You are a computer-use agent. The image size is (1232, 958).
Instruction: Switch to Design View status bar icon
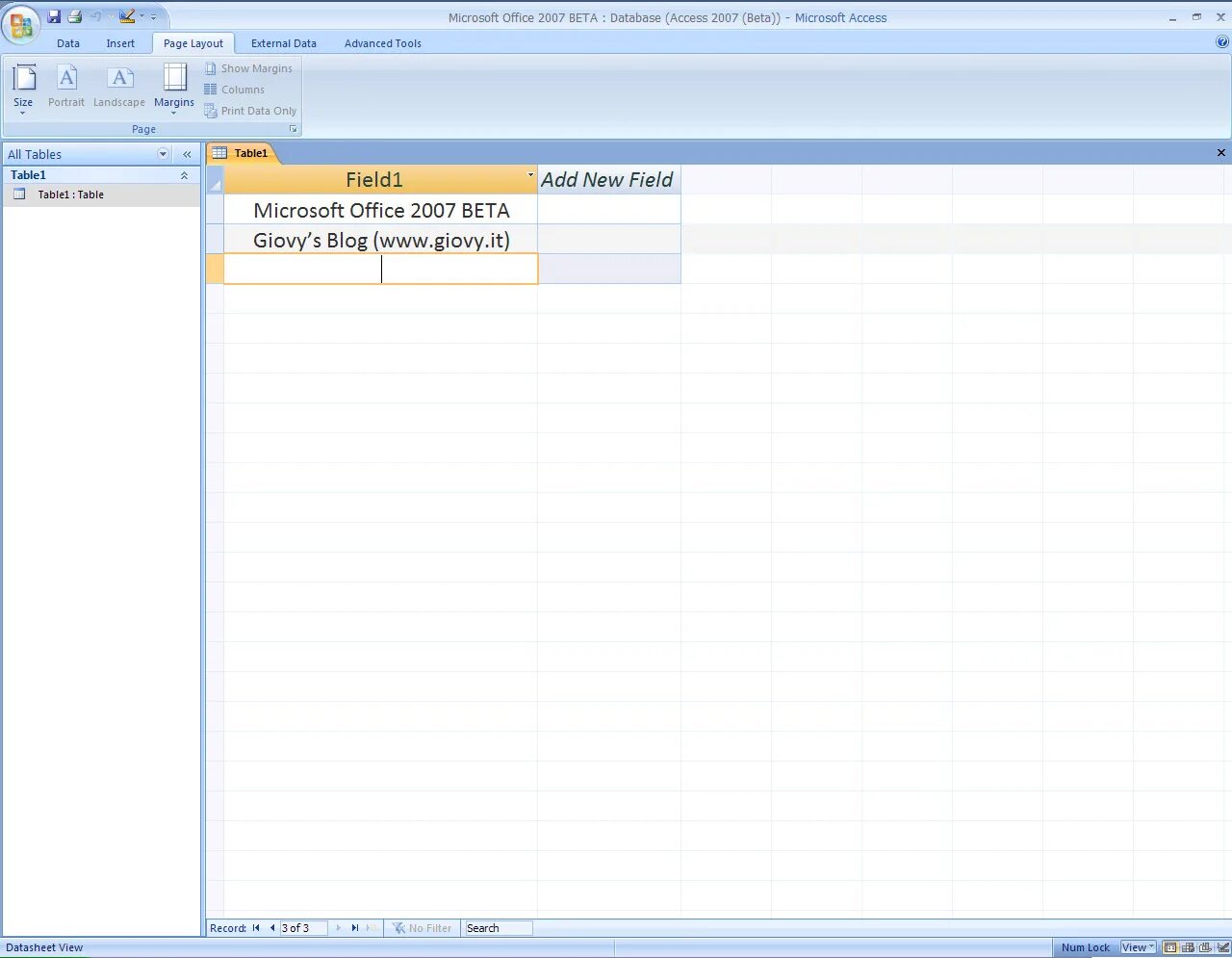1222,947
